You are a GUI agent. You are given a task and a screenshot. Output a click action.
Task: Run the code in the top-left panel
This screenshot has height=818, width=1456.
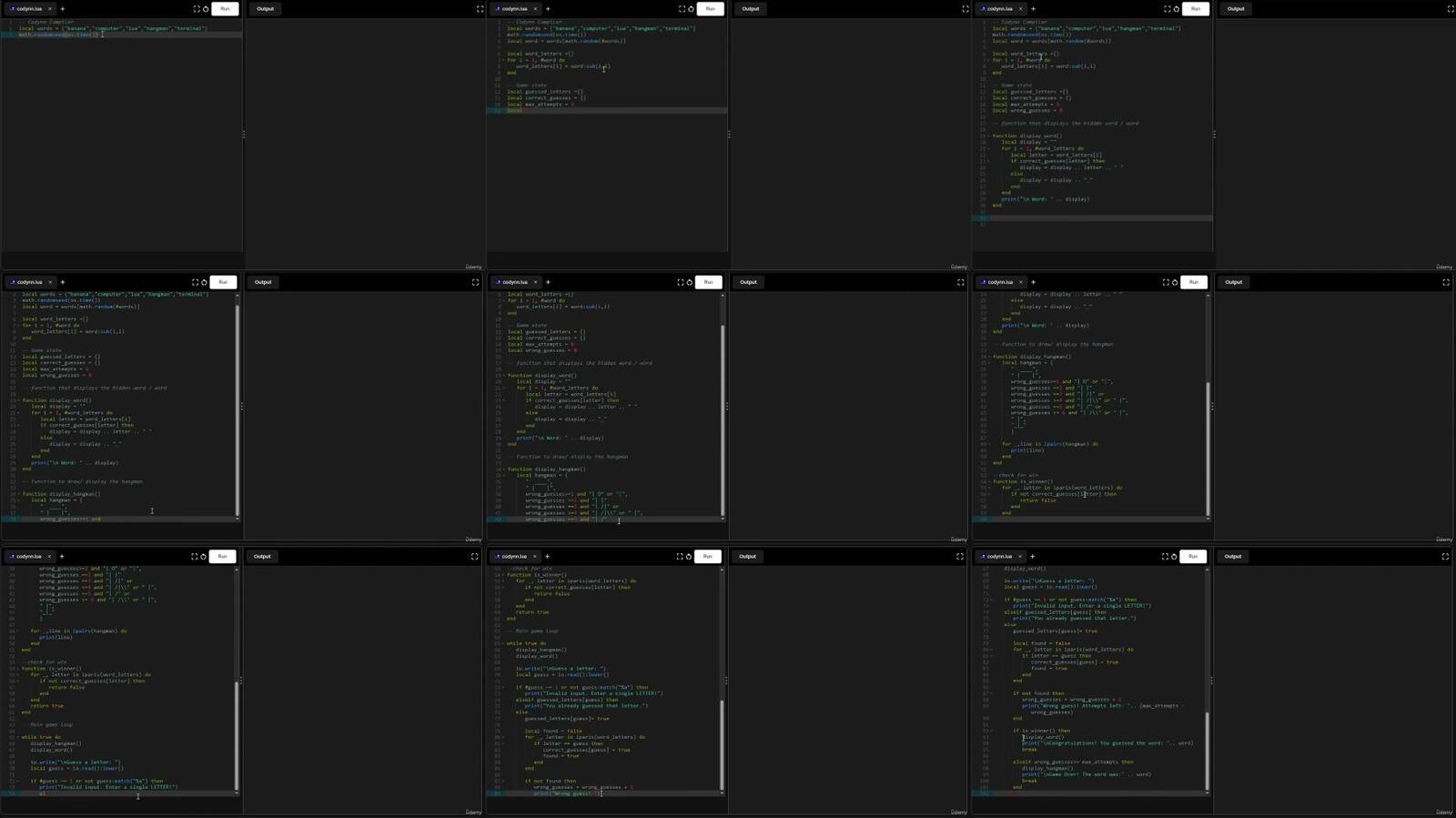[x=225, y=9]
